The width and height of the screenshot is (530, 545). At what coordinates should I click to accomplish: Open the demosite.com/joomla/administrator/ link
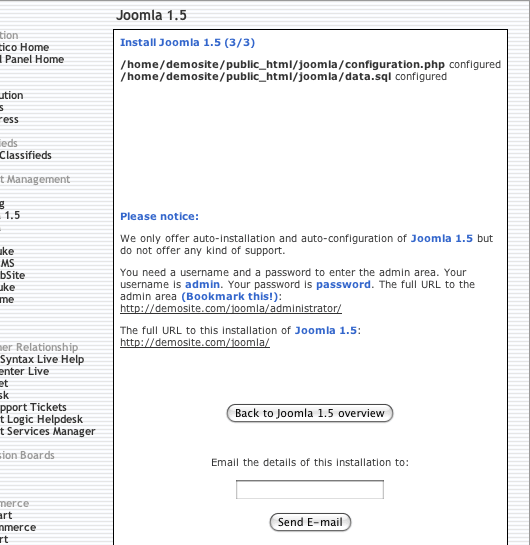(x=231, y=308)
